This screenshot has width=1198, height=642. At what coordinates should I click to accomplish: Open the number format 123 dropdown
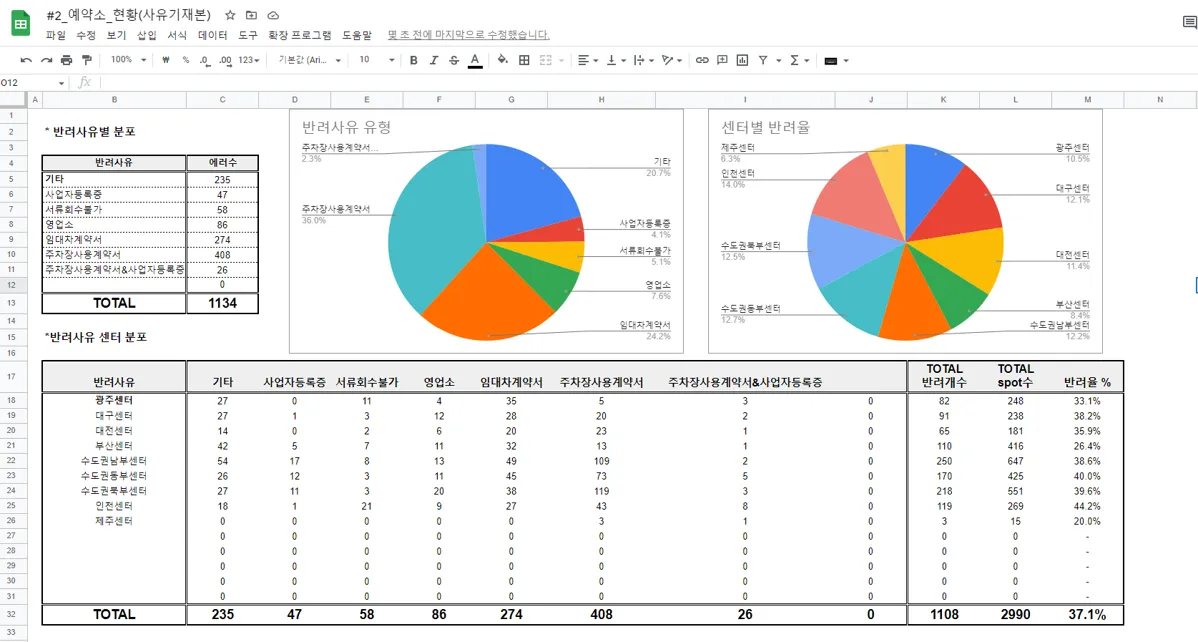click(247, 60)
